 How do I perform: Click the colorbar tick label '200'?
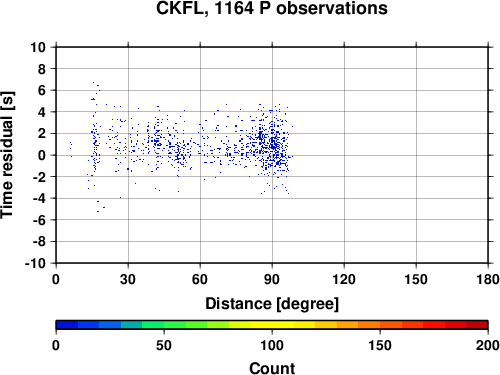pyautogui.click(x=488, y=345)
